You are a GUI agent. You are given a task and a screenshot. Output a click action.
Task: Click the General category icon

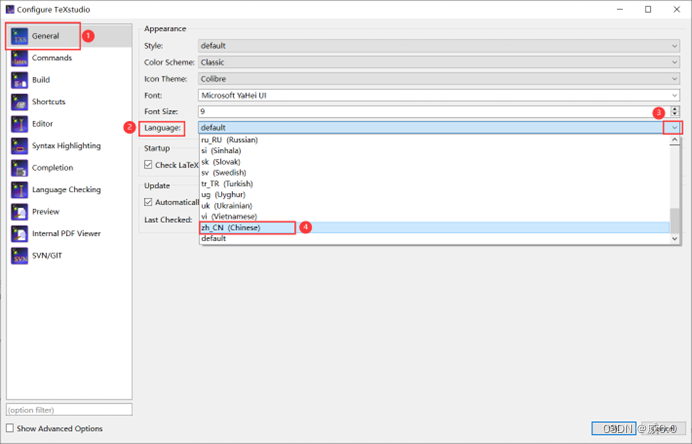[x=19, y=37]
